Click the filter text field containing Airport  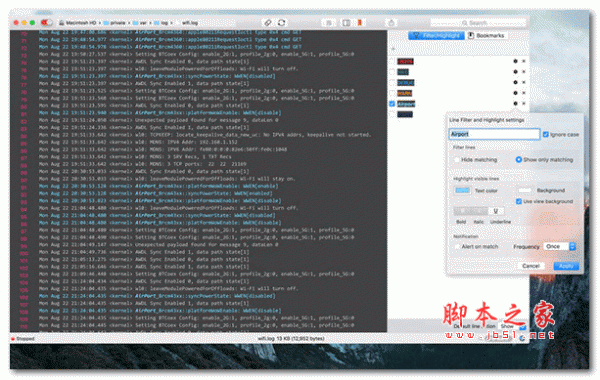494,134
